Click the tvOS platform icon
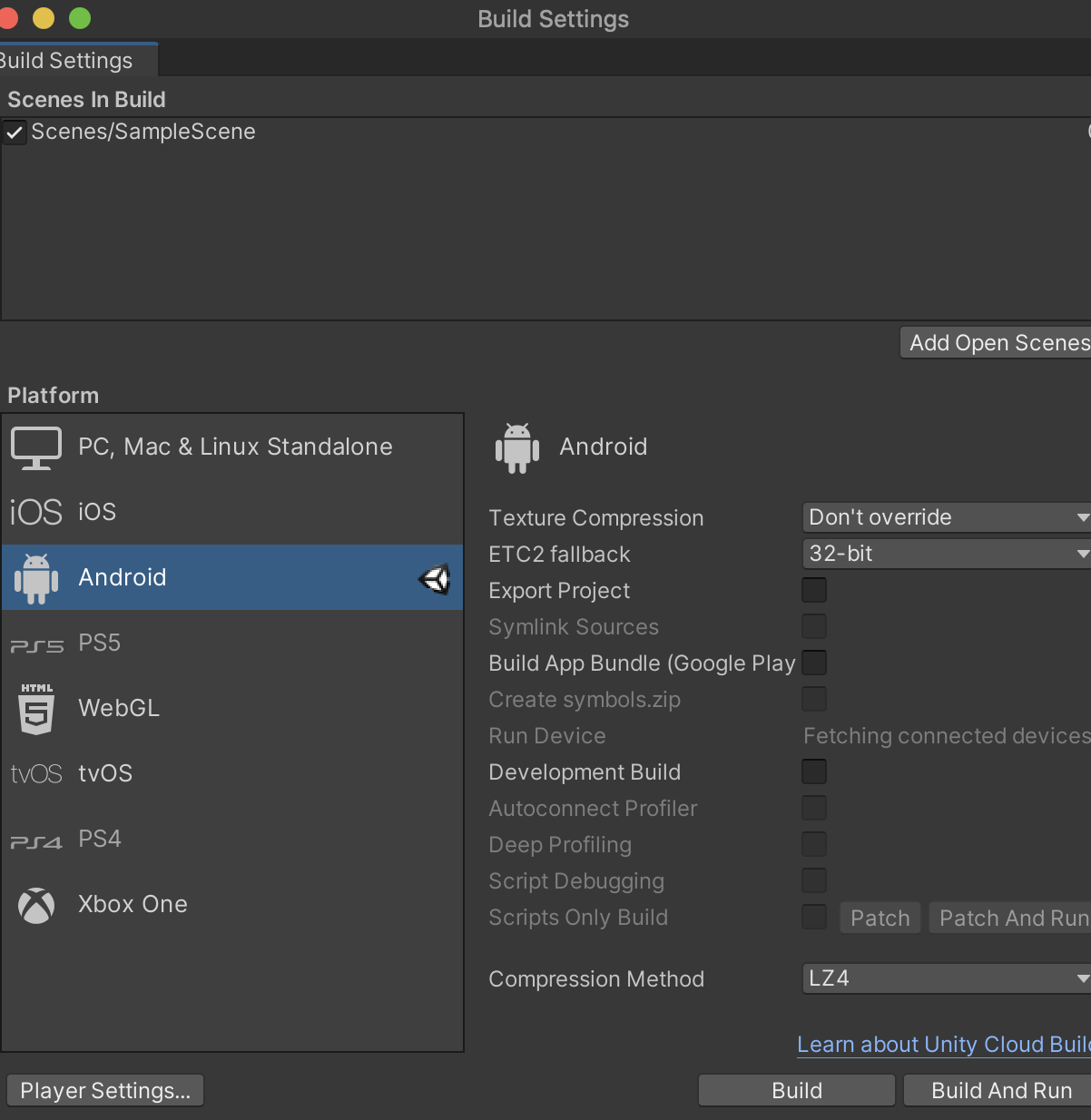Screen dimensions: 1091x1120 coord(36,774)
